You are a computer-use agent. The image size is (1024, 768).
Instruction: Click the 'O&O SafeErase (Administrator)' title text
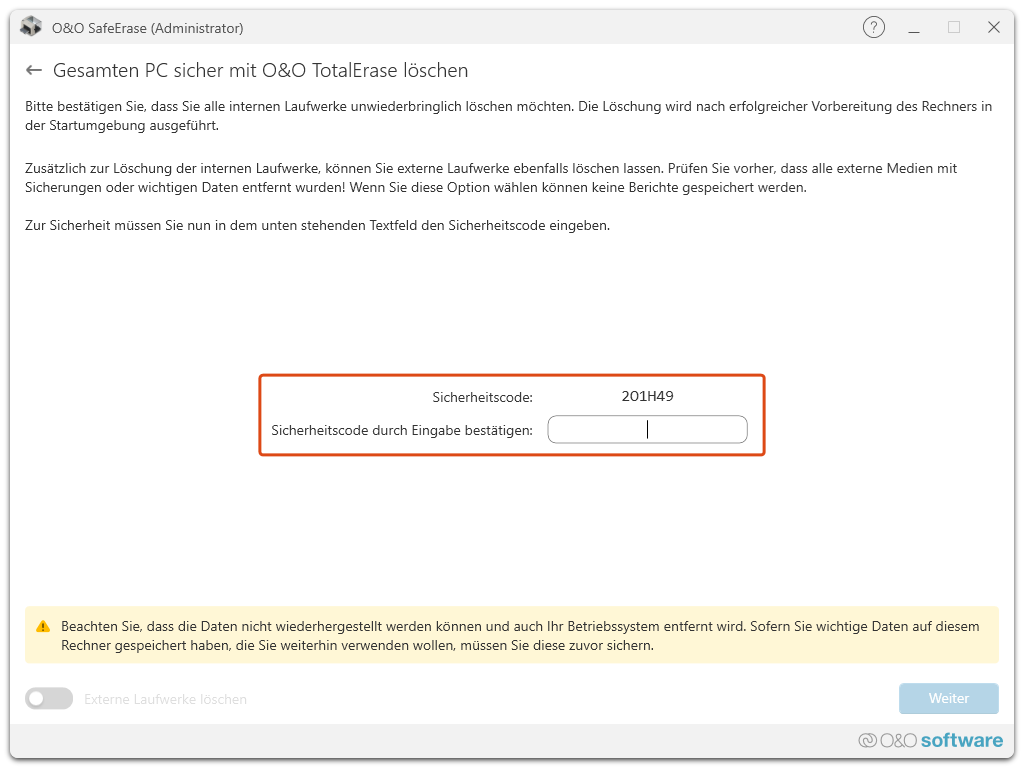click(x=147, y=28)
